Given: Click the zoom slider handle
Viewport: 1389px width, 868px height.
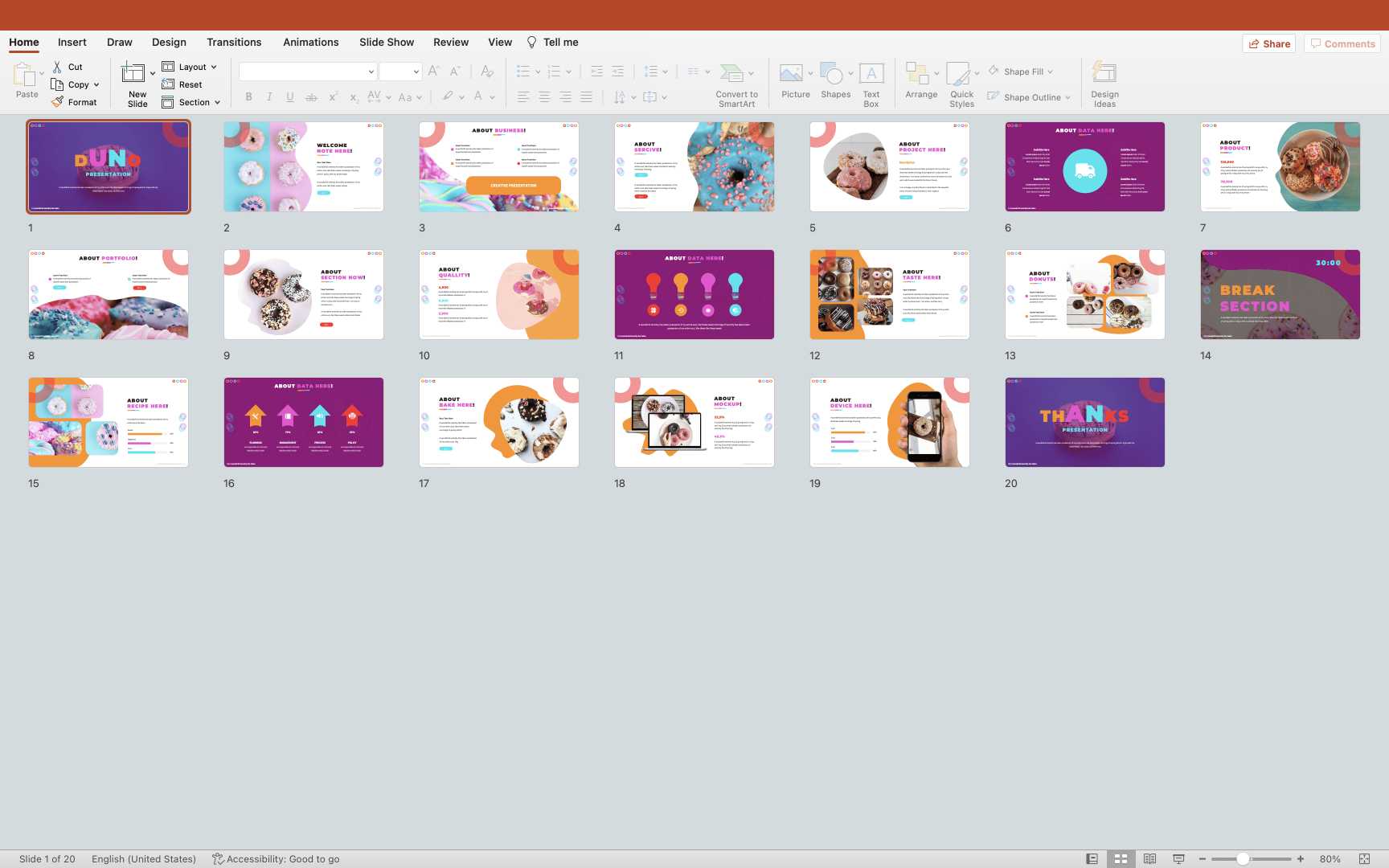Looking at the screenshot, I should click(1243, 858).
